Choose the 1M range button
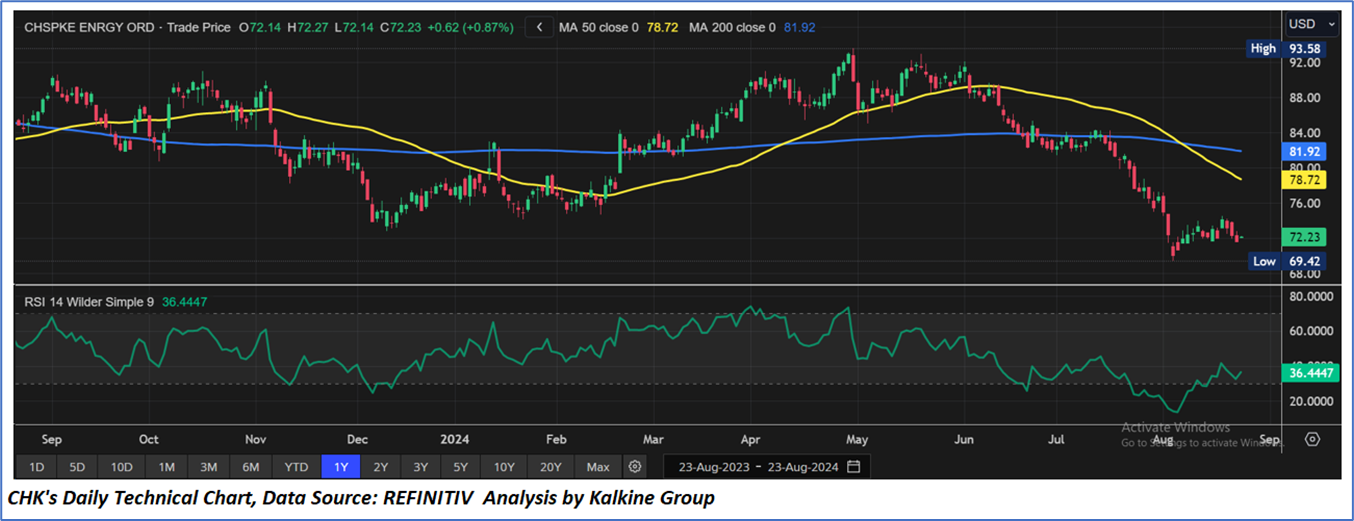The width and height of the screenshot is (1354, 521). (166, 466)
